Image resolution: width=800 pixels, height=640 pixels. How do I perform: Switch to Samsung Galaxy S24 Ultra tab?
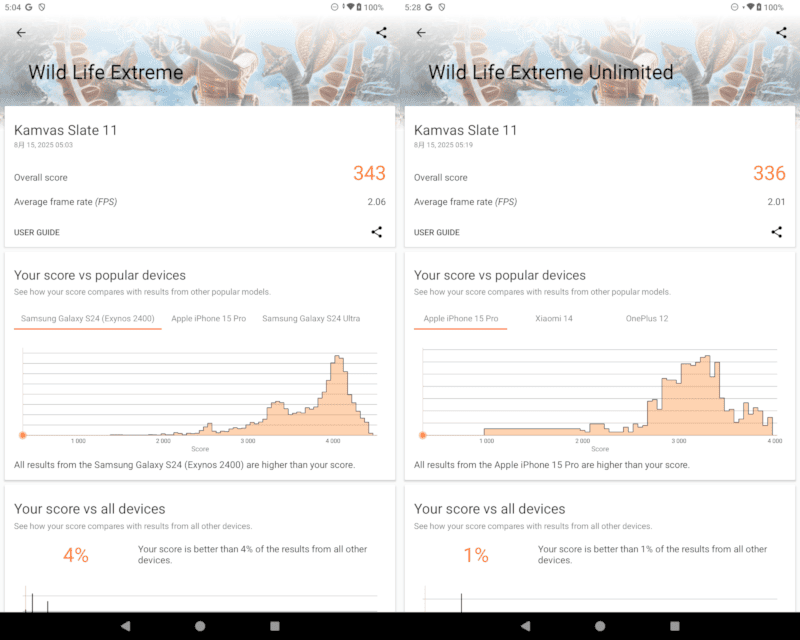pos(311,319)
